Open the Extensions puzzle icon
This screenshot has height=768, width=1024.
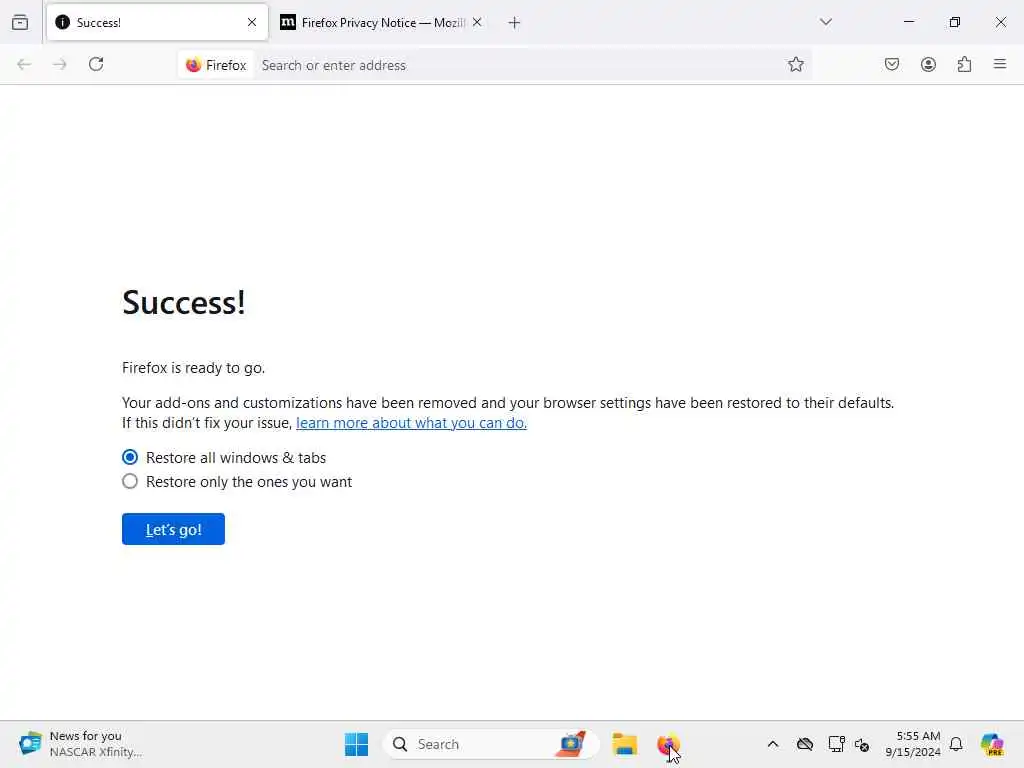coord(964,64)
